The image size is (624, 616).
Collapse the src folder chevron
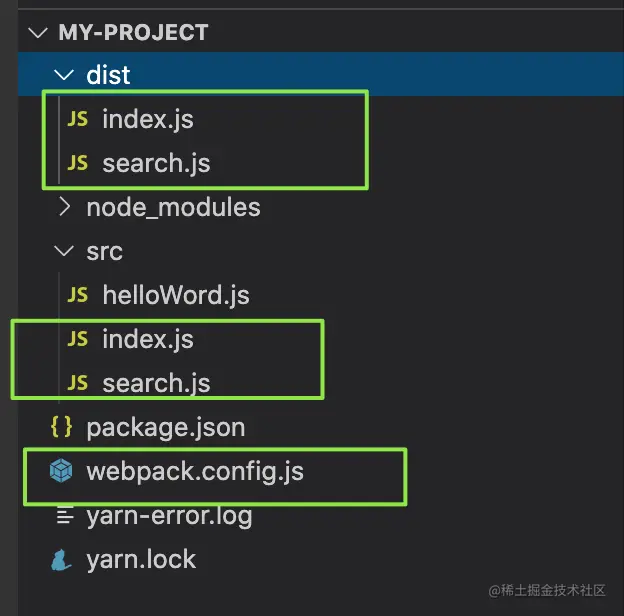tap(64, 251)
